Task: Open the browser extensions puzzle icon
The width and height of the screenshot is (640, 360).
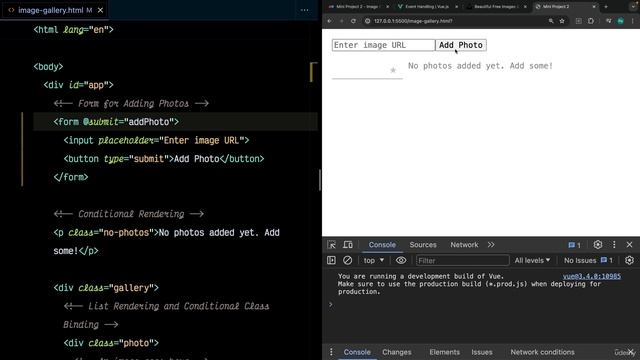Action: point(591,21)
